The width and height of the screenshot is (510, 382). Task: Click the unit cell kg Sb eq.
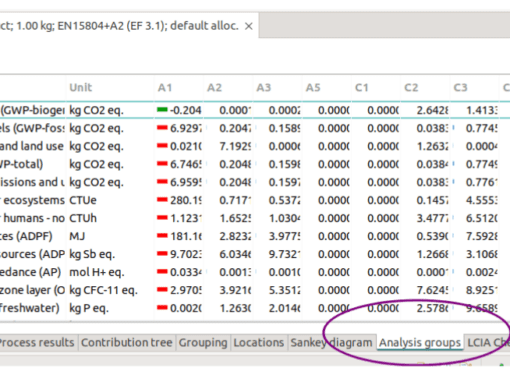[92, 254]
